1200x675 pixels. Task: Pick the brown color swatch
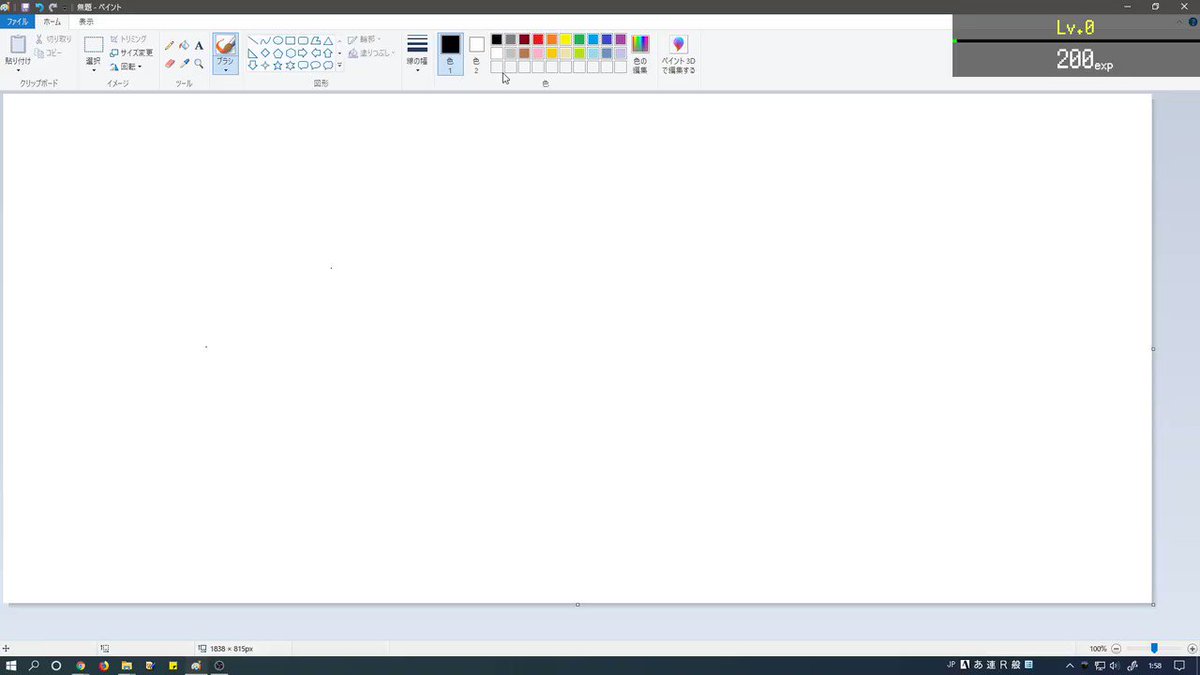524,53
